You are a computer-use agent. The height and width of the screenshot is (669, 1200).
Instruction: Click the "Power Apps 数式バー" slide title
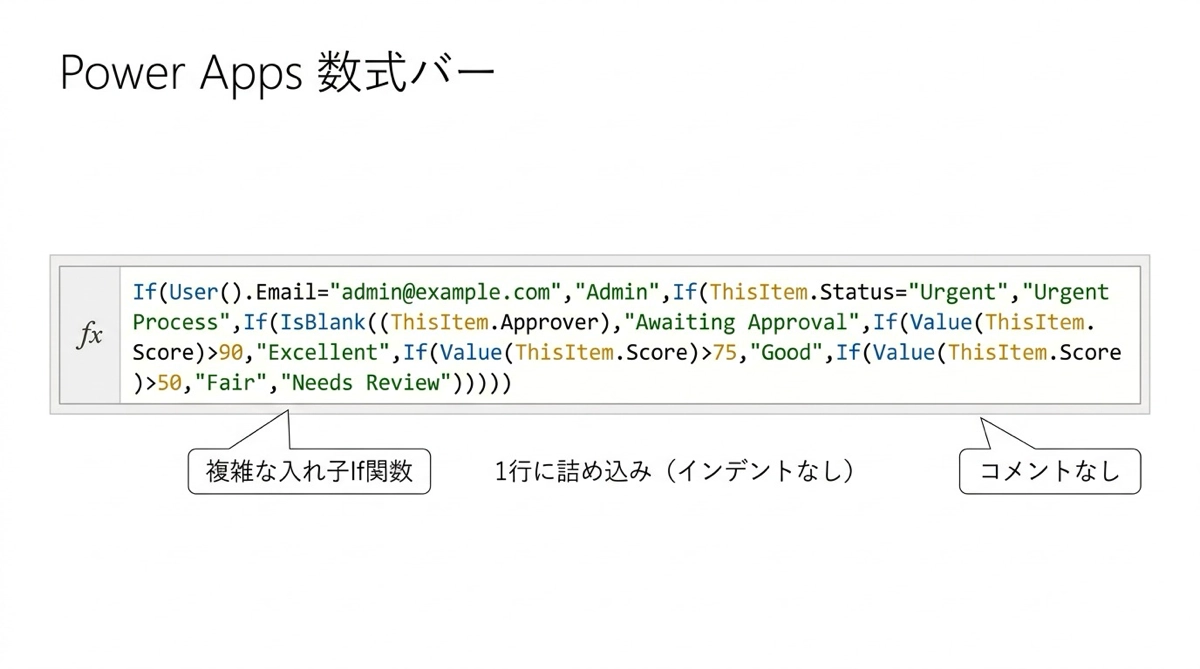click(277, 76)
